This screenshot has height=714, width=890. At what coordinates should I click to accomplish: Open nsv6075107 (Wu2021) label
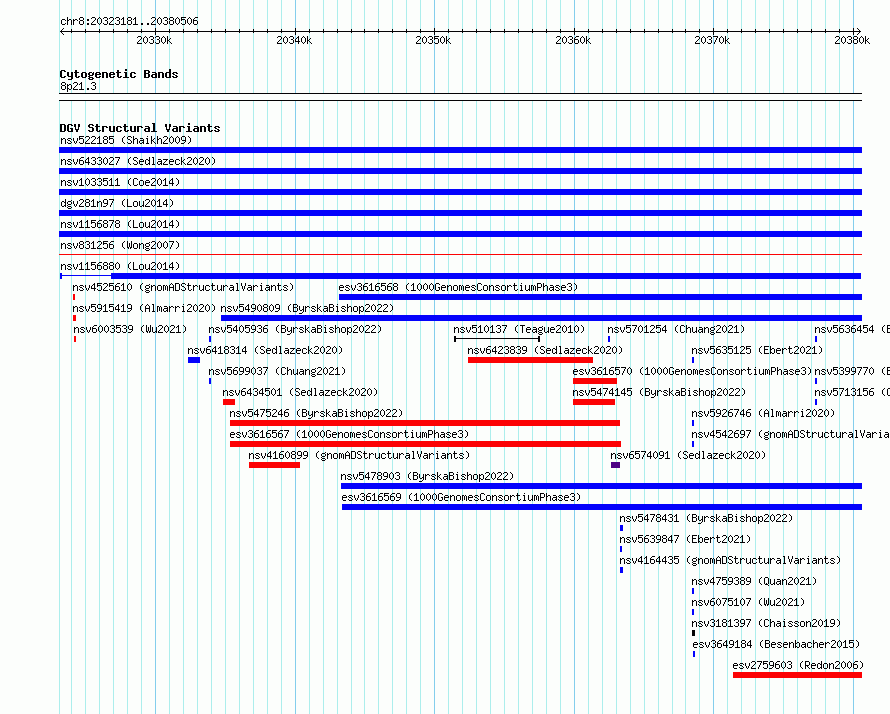tap(748, 602)
